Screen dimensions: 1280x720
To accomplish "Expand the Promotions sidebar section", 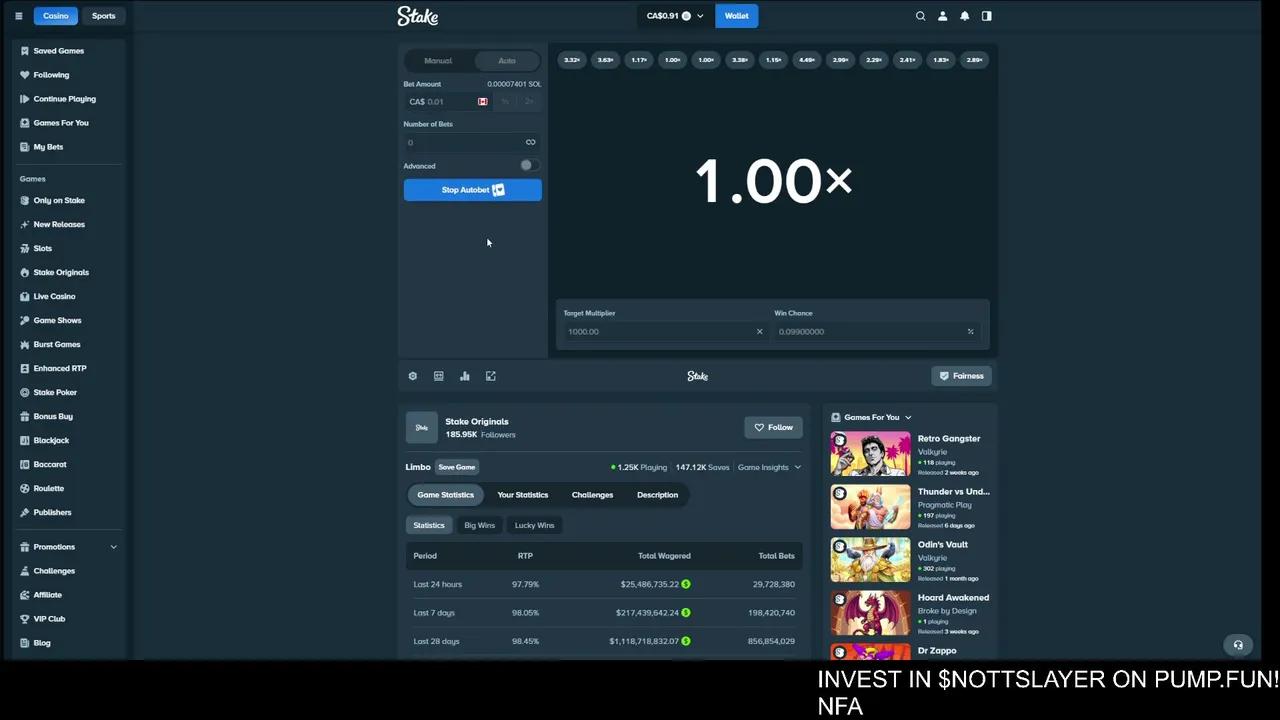I will pyautogui.click(x=68, y=547).
